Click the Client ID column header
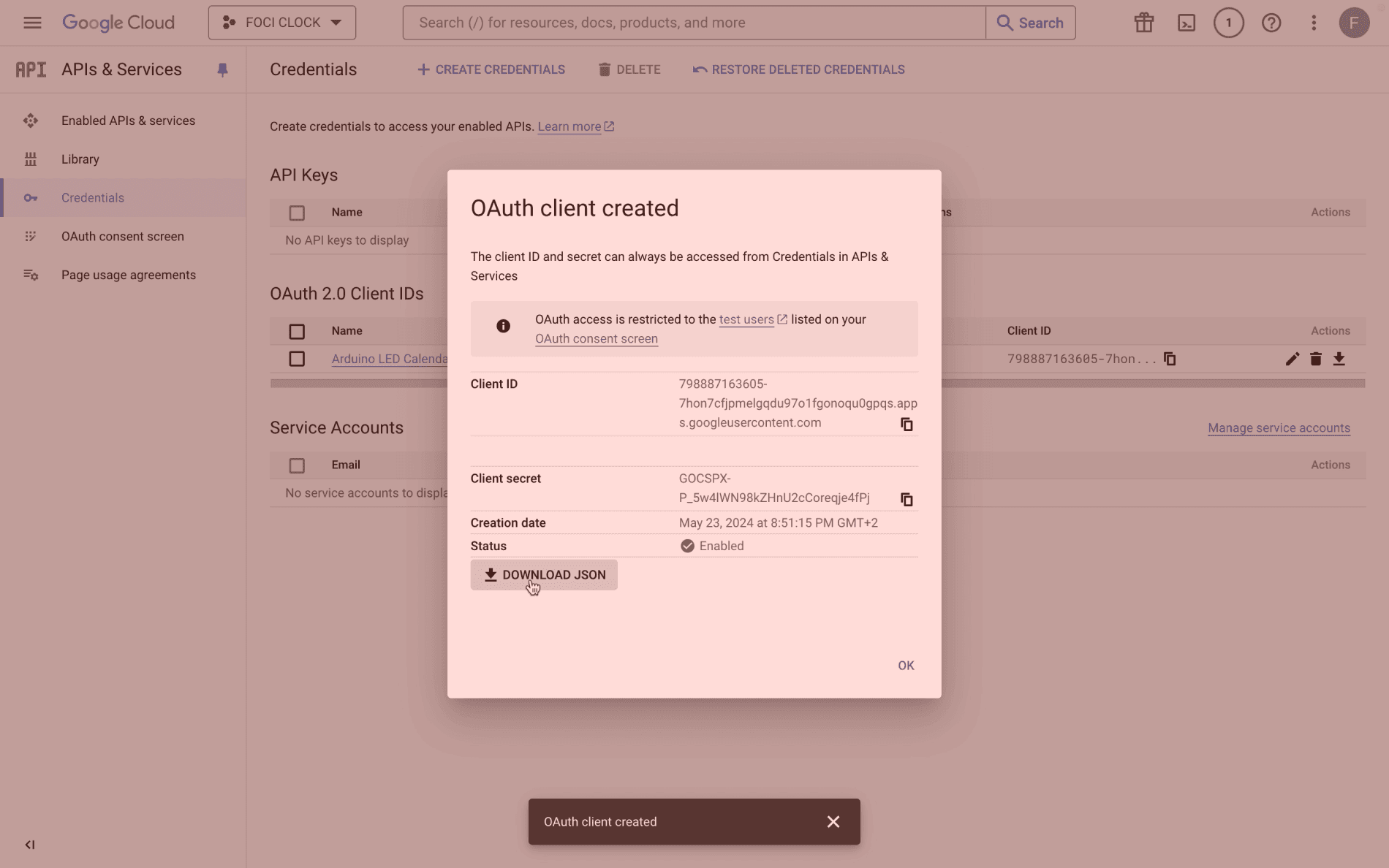Viewport: 1389px width, 868px height. [1029, 331]
